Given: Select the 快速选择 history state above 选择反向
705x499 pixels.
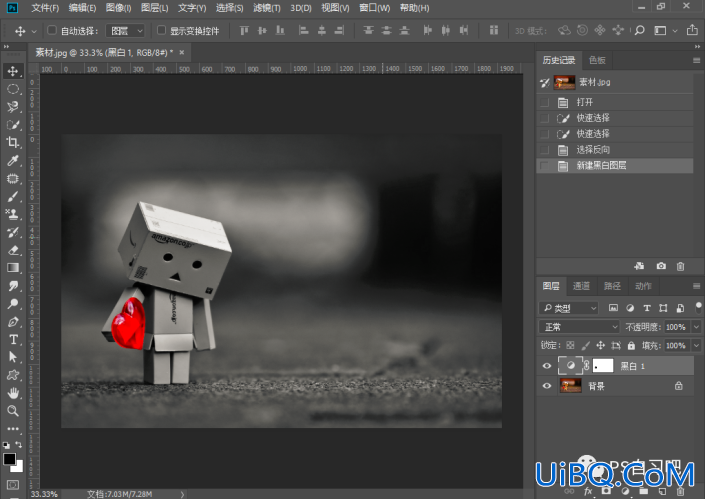Looking at the screenshot, I should [615, 134].
